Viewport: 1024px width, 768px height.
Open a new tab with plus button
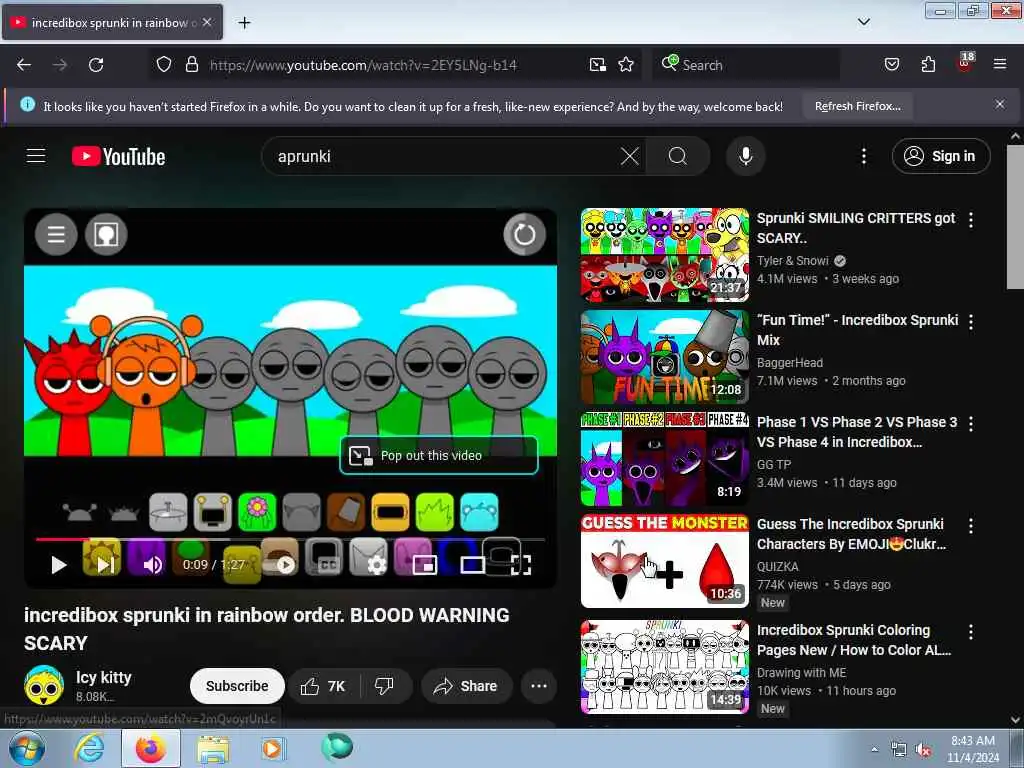pos(244,23)
